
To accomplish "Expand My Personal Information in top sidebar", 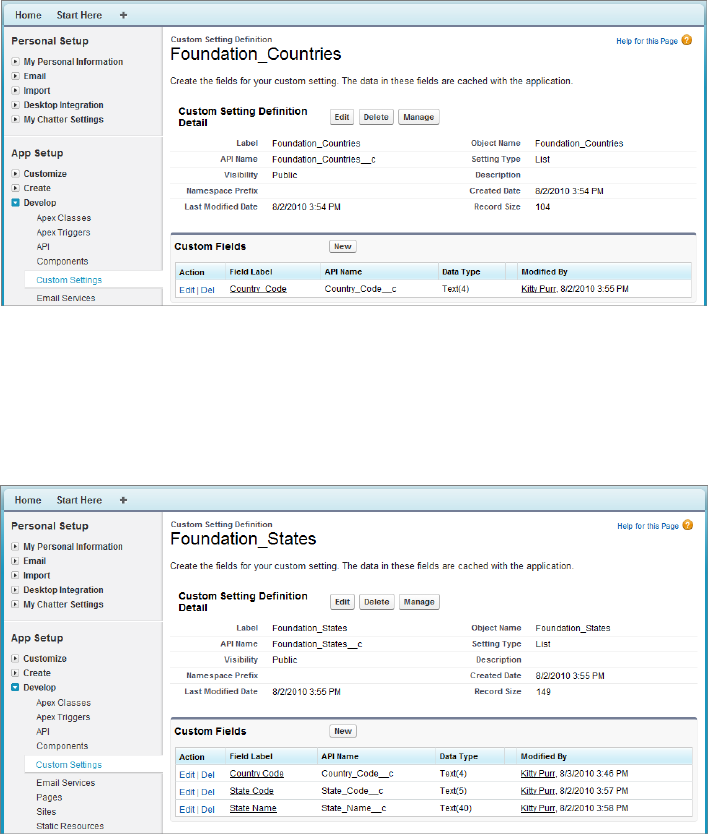I will (x=15, y=62).
